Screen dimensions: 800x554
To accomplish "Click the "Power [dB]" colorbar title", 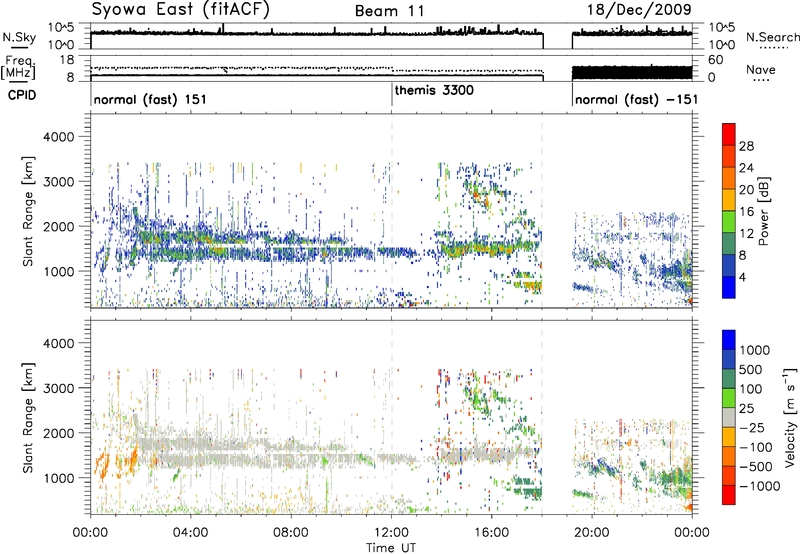I will (763, 211).
